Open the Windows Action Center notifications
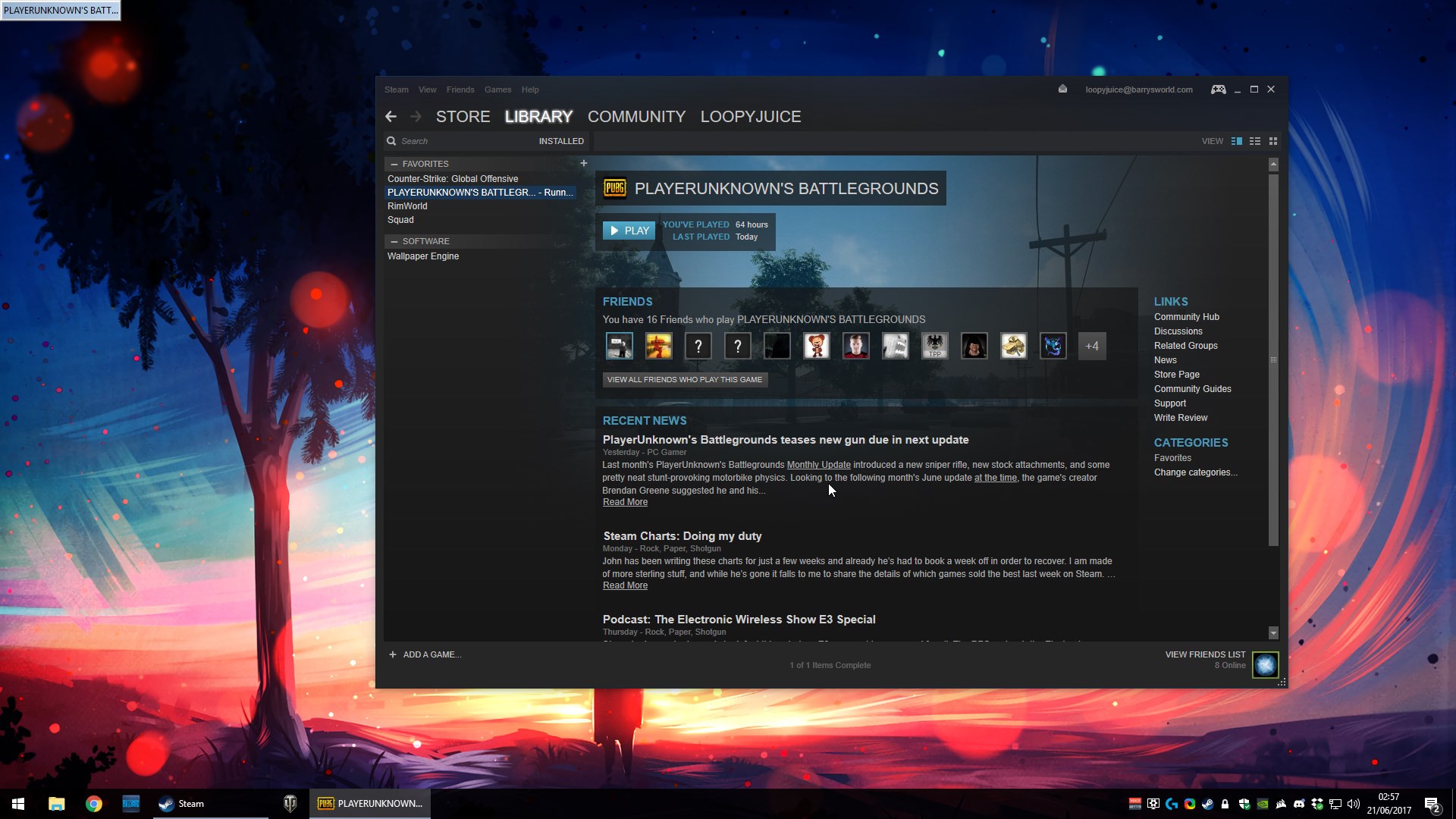The height and width of the screenshot is (819, 1456). click(x=1432, y=804)
